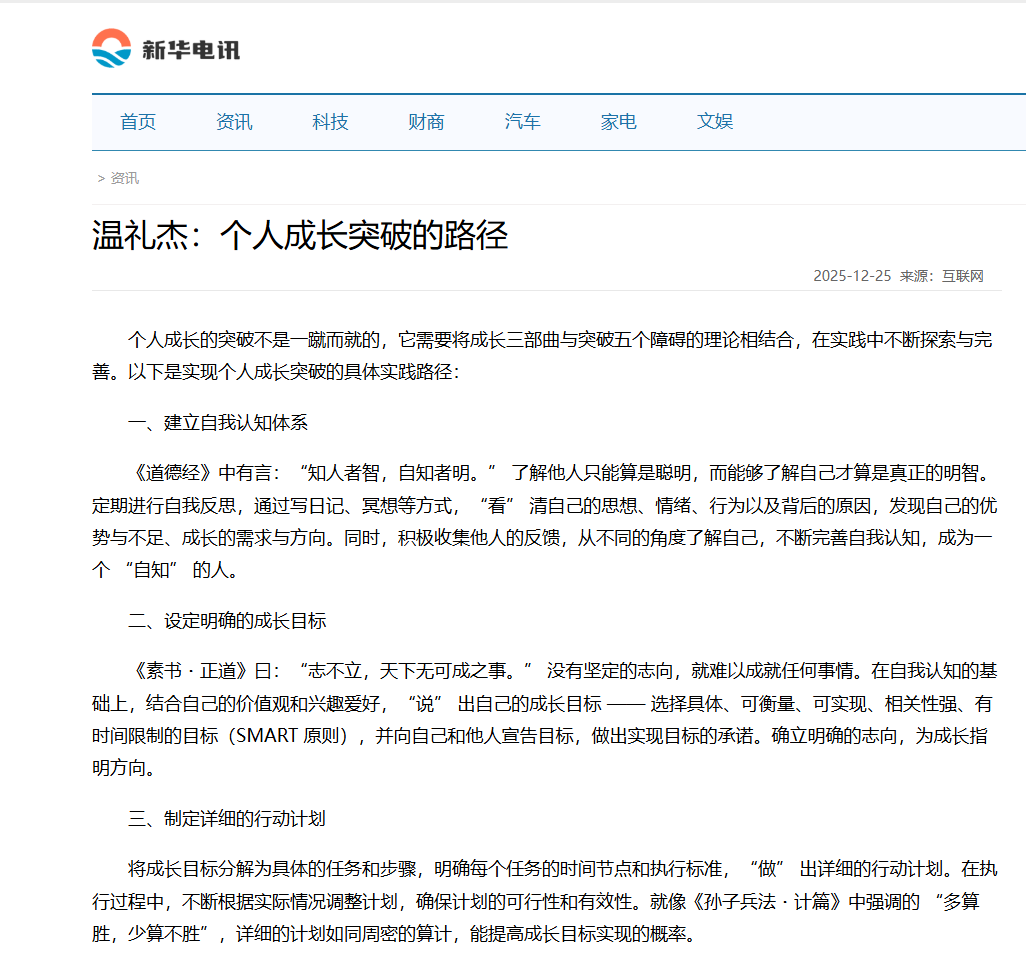The height and width of the screenshot is (953, 1026).
Task: Open the 文娱 channel
Action: click(x=714, y=121)
